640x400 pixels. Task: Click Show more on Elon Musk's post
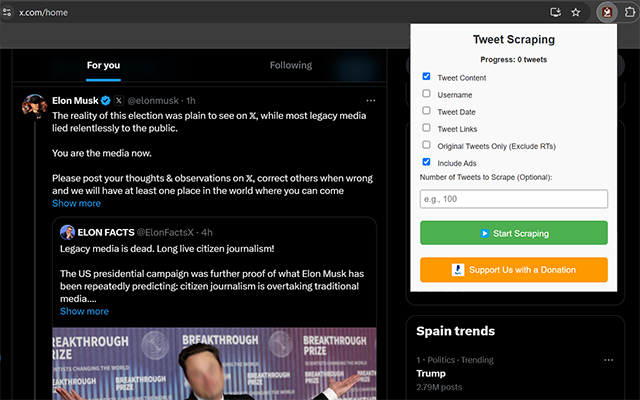(76, 203)
